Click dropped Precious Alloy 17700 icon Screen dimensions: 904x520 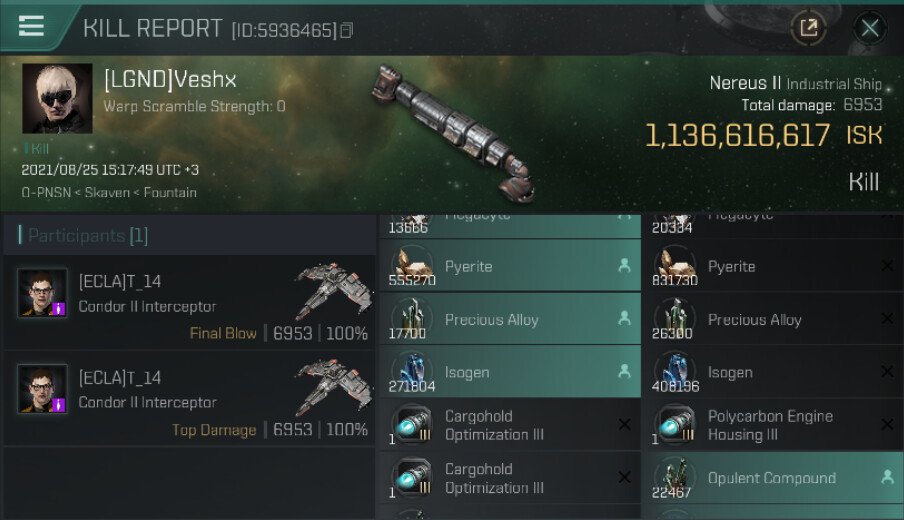coord(412,319)
